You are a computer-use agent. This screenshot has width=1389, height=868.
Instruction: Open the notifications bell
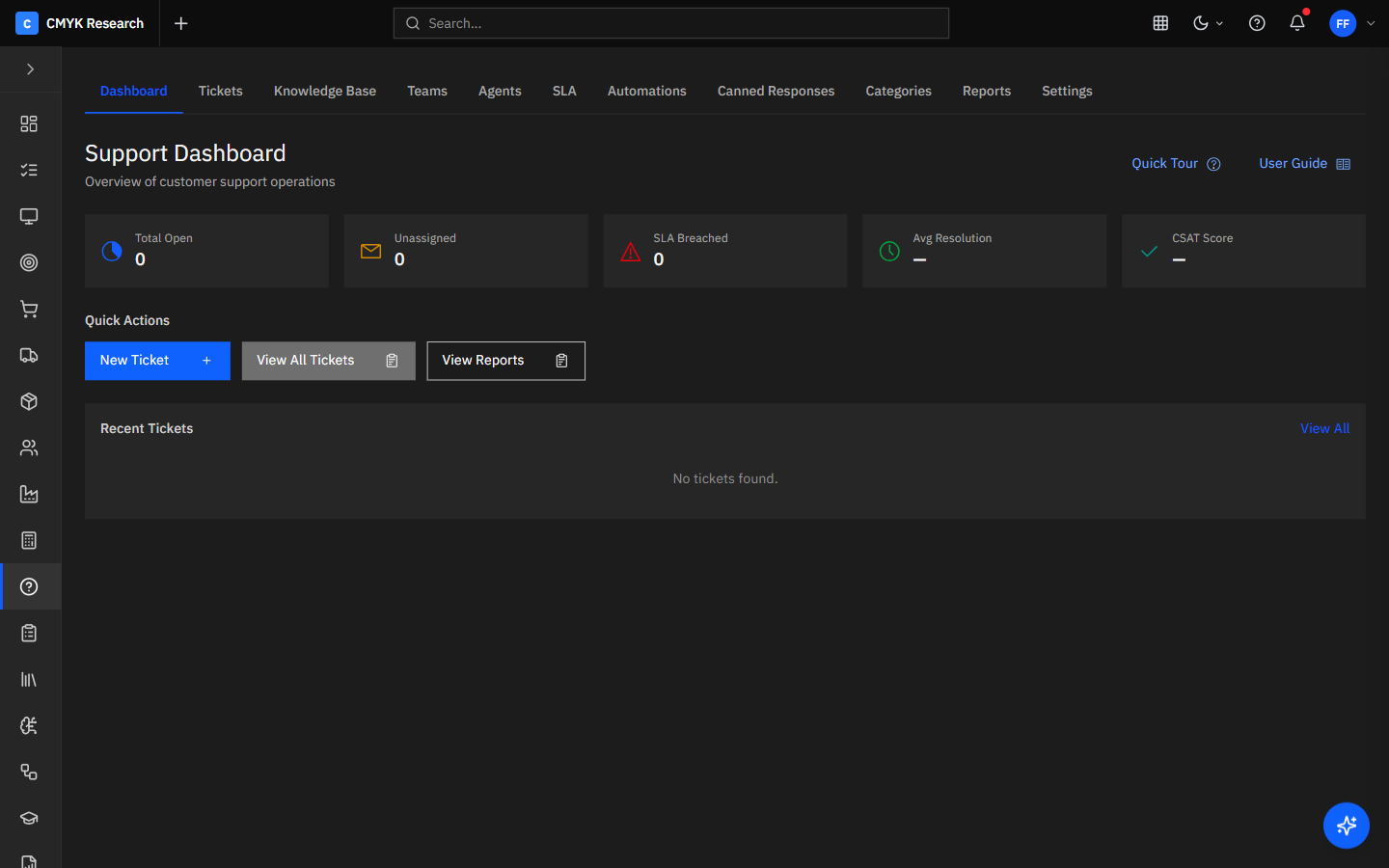(1297, 23)
